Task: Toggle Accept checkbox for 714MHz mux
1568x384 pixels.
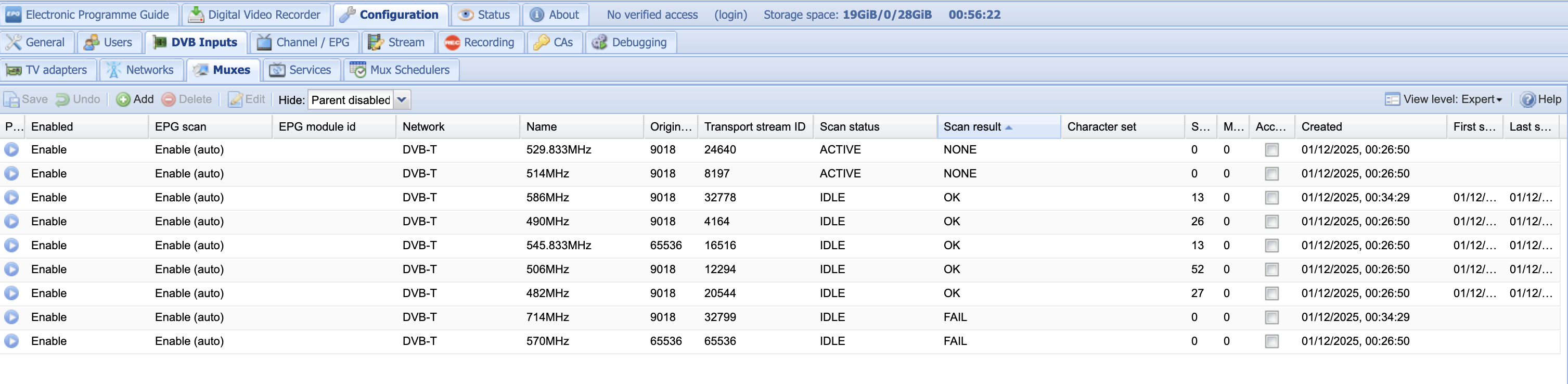Action: 1271,318
